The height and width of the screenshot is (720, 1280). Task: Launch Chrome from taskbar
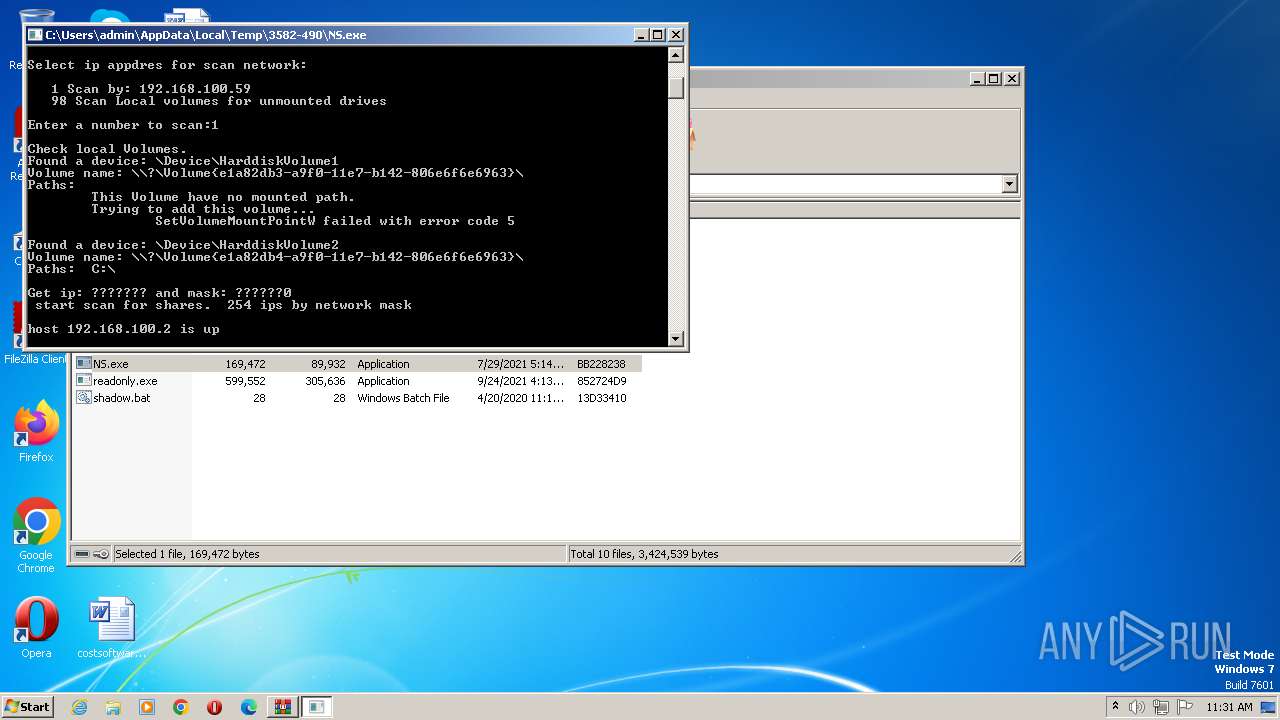click(x=181, y=707)
